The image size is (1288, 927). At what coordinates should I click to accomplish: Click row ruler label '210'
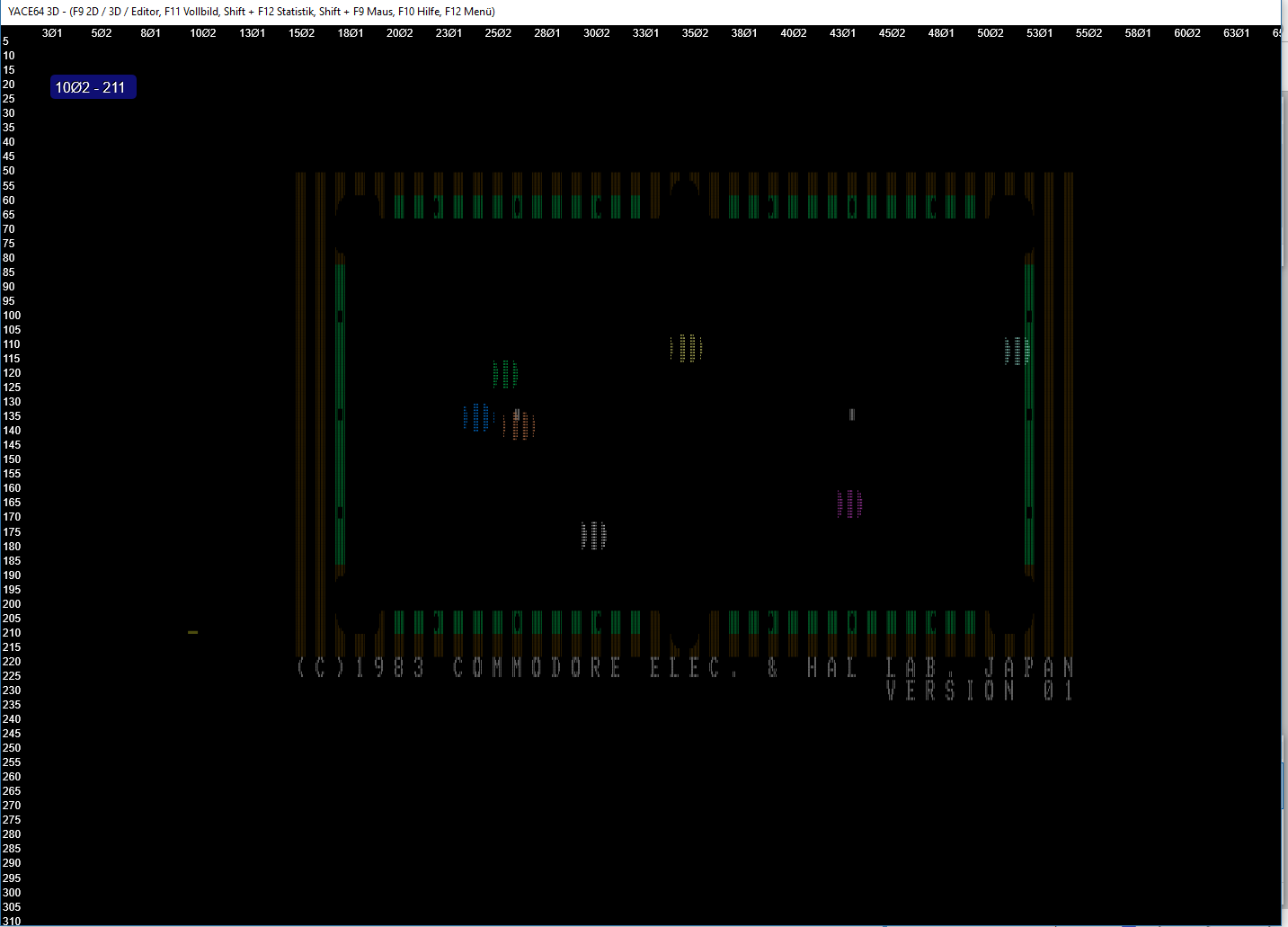[12, 633]
